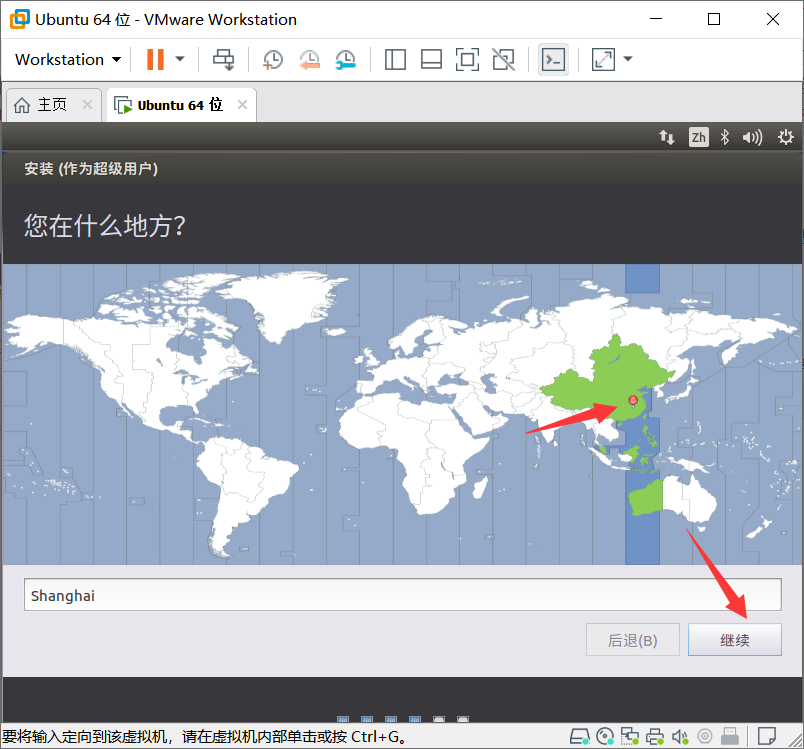Viewport: 804px width, 749px height.
Task: Open the guest sound volume indicator
Action: tap(752, 137)
